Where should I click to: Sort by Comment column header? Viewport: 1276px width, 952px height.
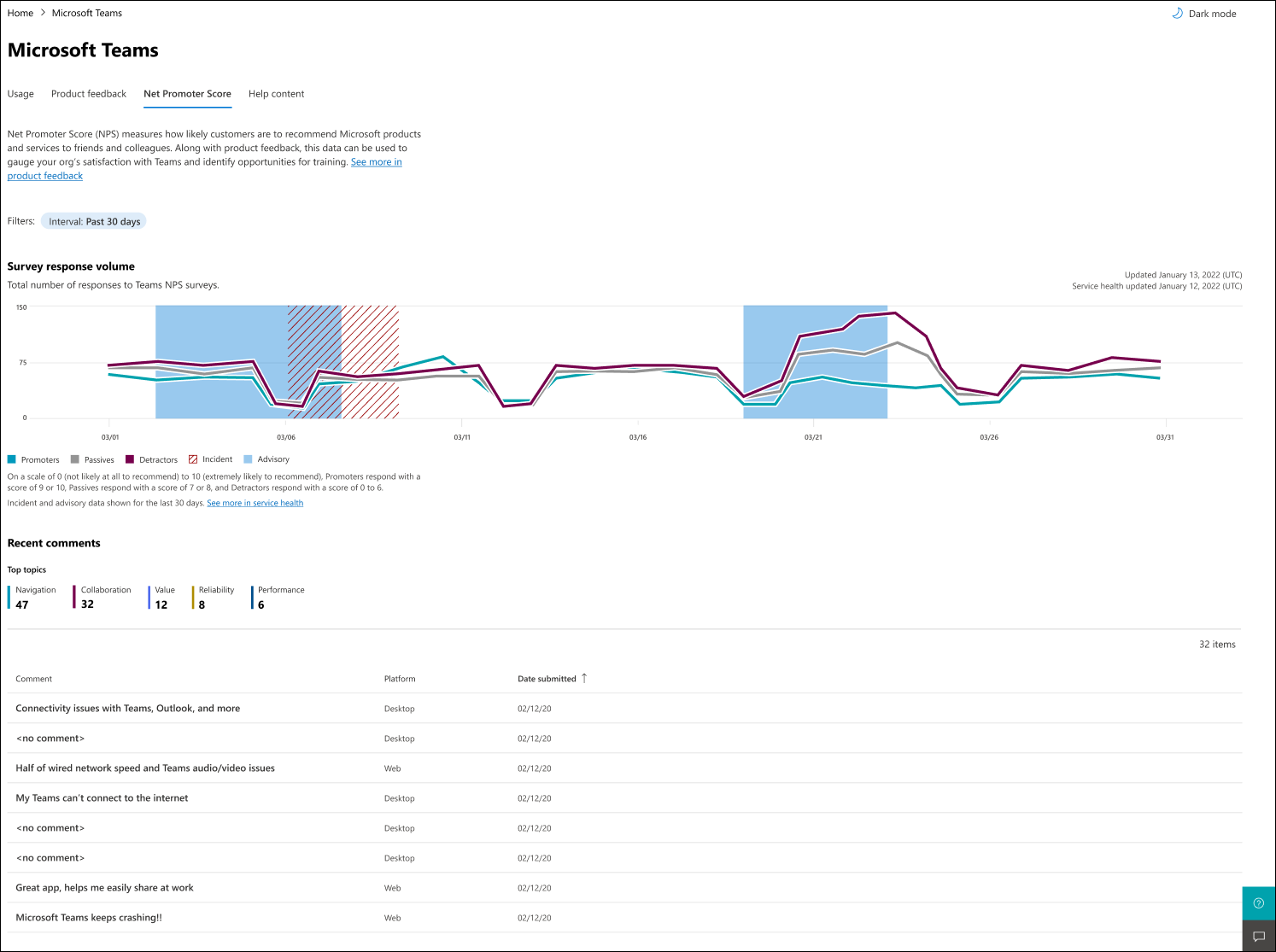coord(34,679)
